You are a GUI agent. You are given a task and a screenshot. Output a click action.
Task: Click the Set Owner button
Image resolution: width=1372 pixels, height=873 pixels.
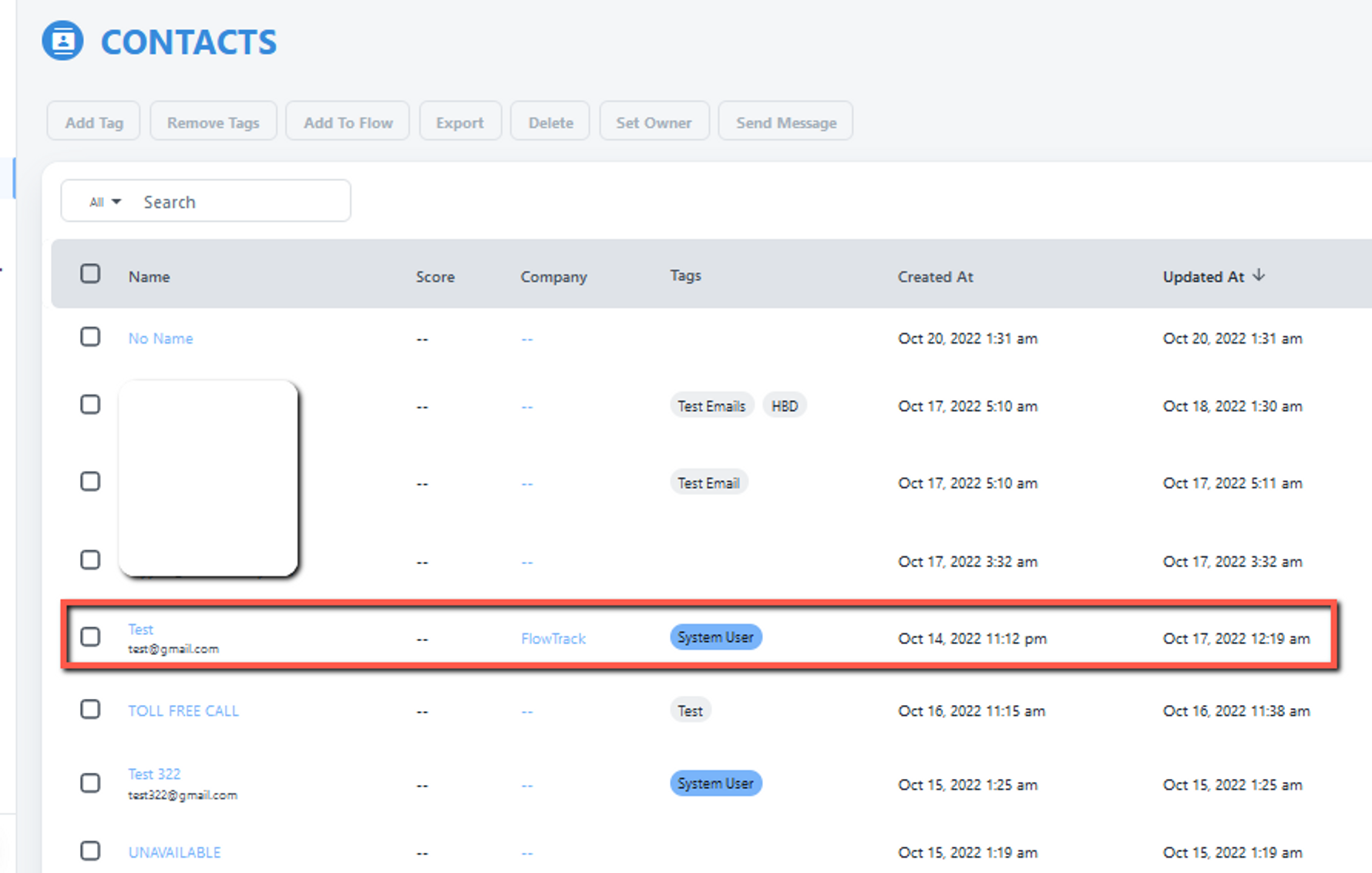point(654,123)
